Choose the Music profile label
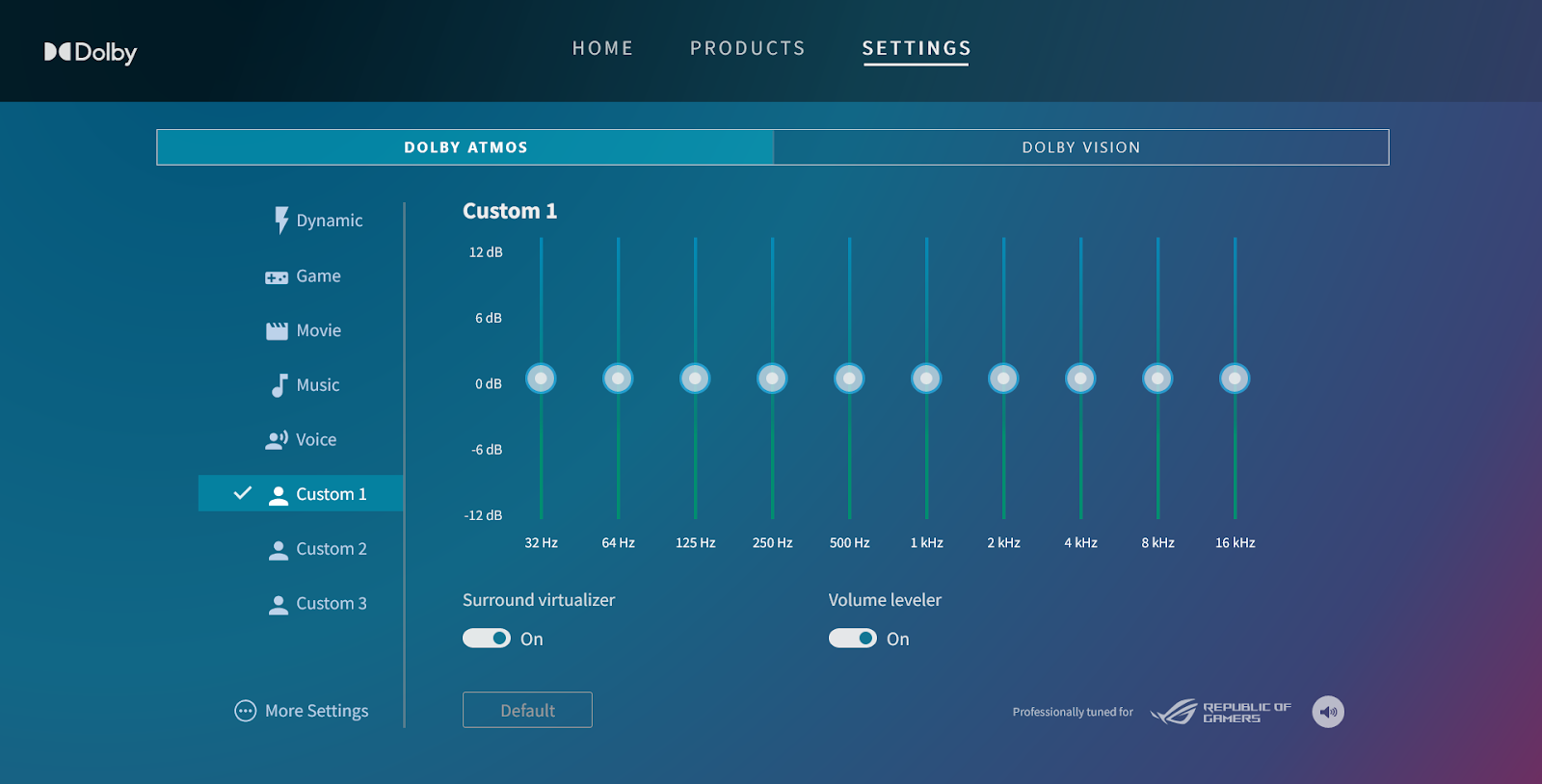 (318, 385)
